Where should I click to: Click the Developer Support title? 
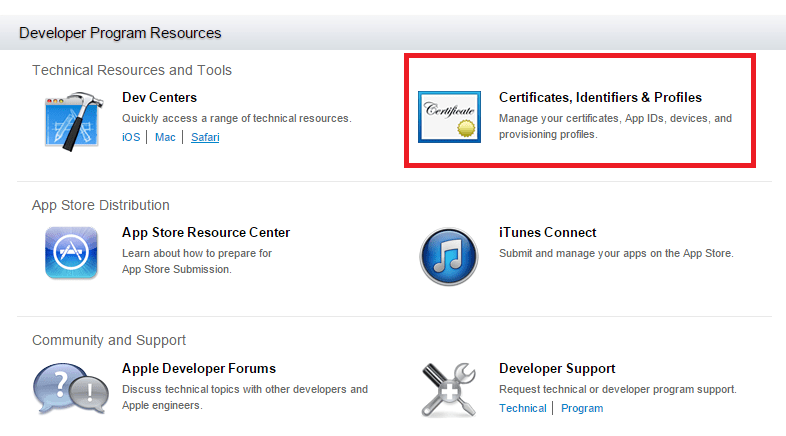(557, 369)
